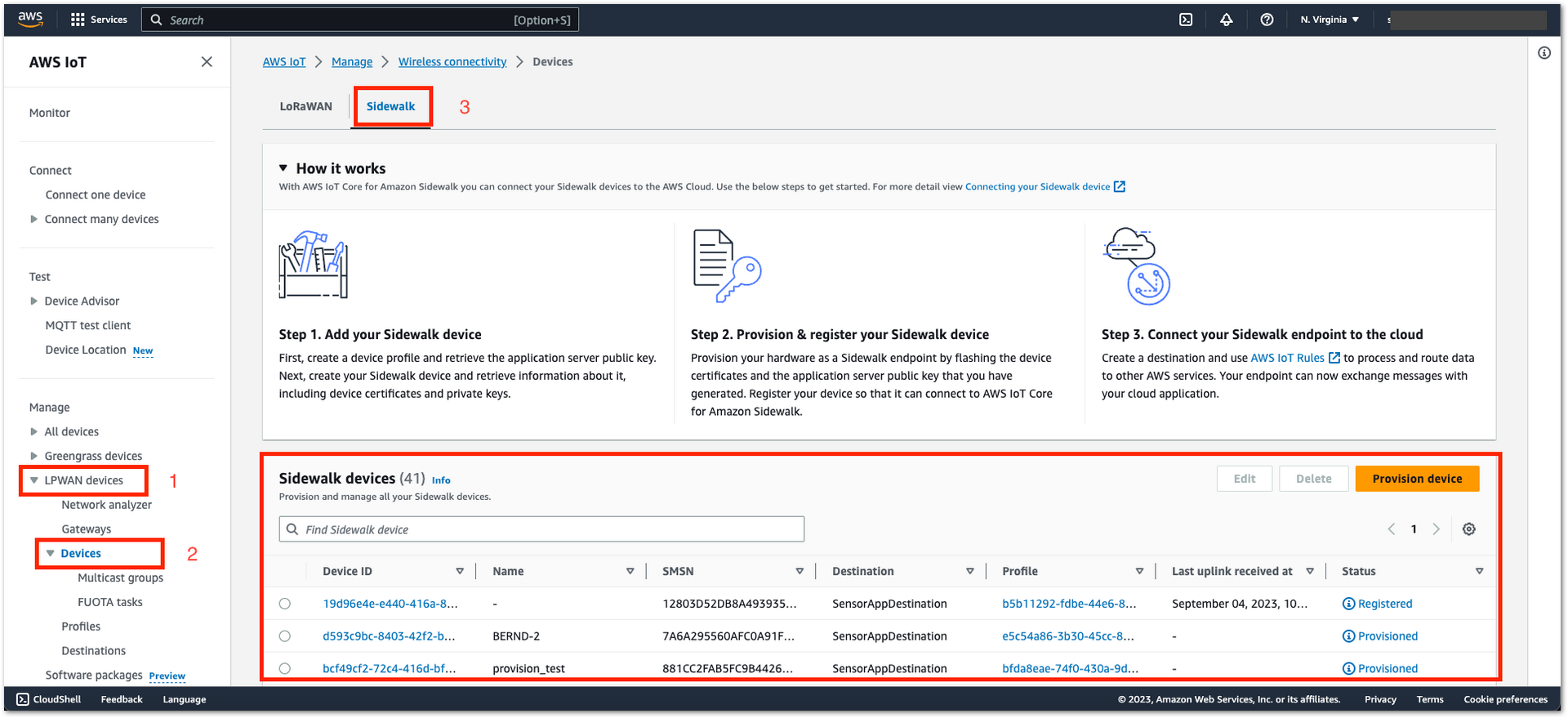Select the radio button for BERND-2 device
1568x718 pixels.
pyautogui.click(x=284, y=636)
